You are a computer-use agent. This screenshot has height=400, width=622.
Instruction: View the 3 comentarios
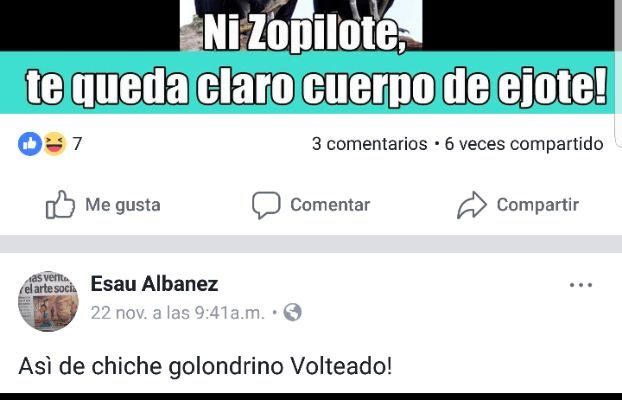(x=369, y=144)
